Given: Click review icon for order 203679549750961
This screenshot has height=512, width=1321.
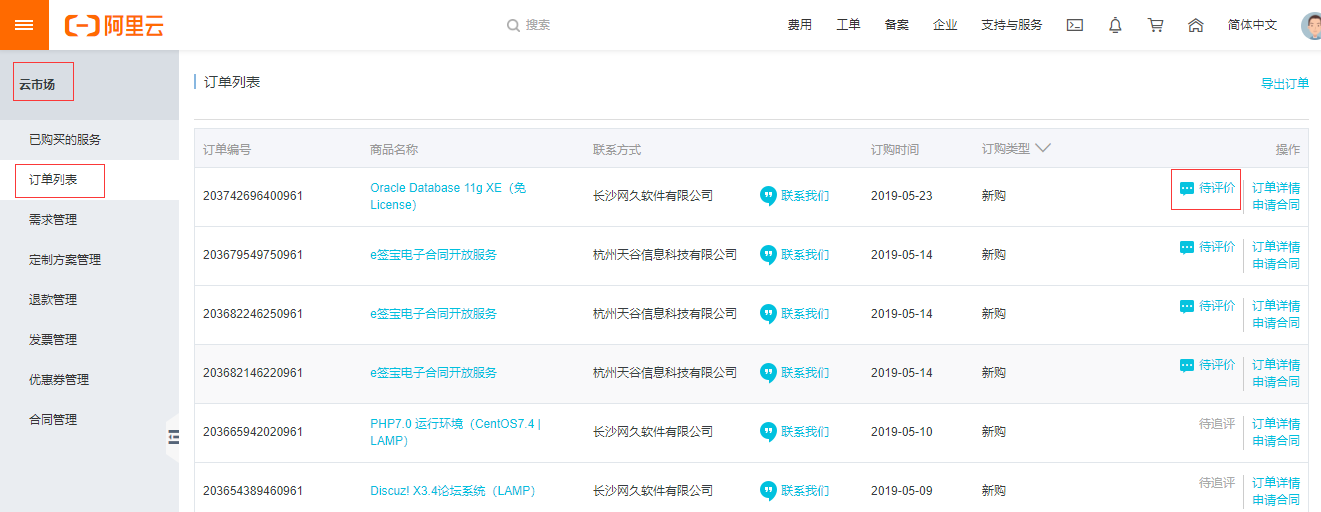Looking at the screenshot, I should pyautogui.click(x=1187, y=247).
